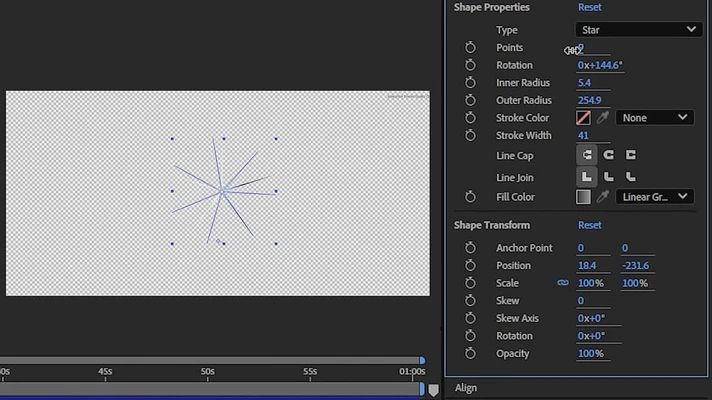
Task: Select the top-center bounding box handle of star
Action: 224,138
